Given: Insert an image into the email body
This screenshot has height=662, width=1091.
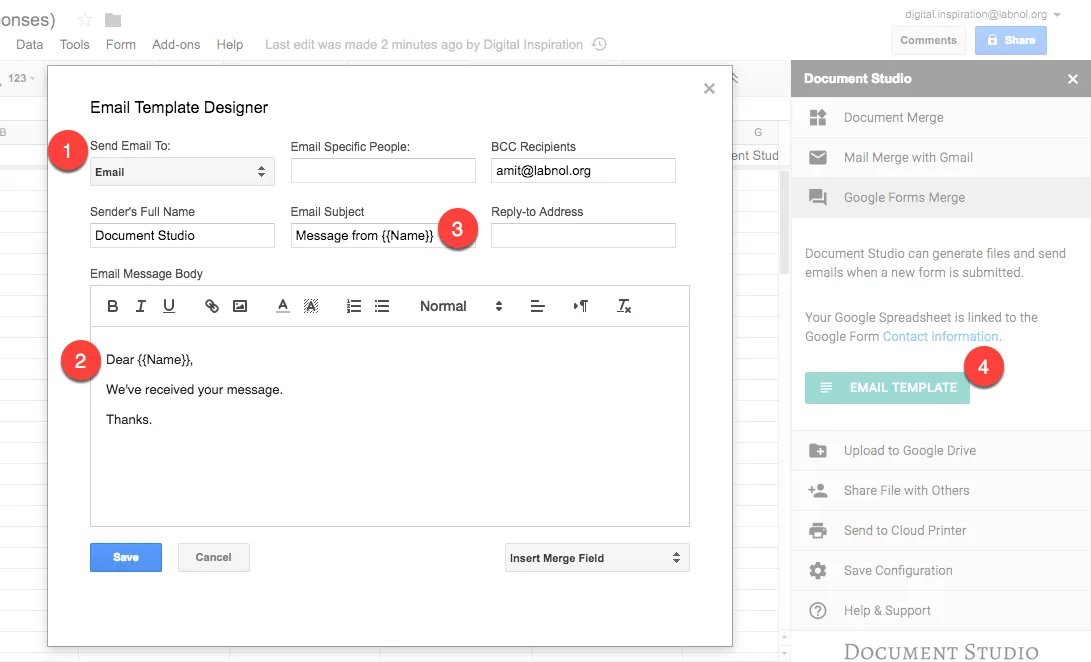Looking at the screenshot, I should pos(240,306).
